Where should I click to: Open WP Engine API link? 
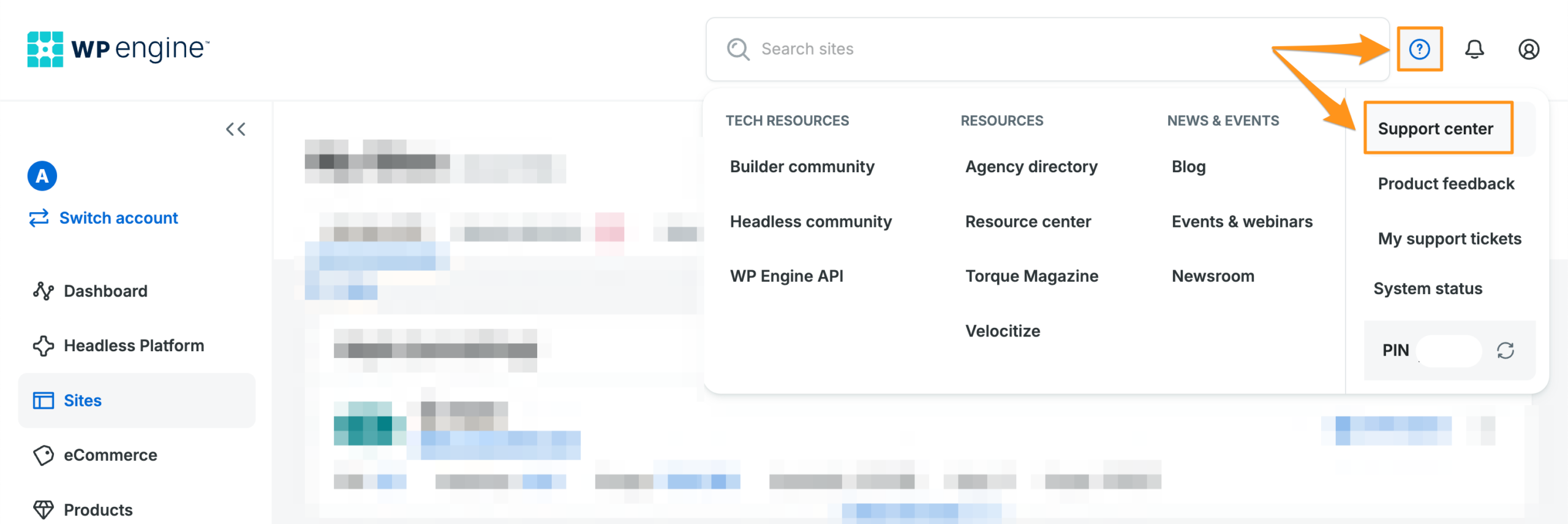click(786, 276)
